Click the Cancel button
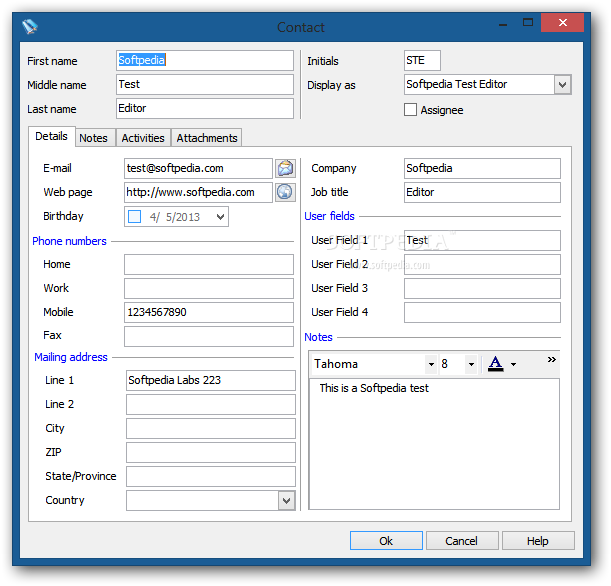 pyautogui.click(x=462, y=541)
